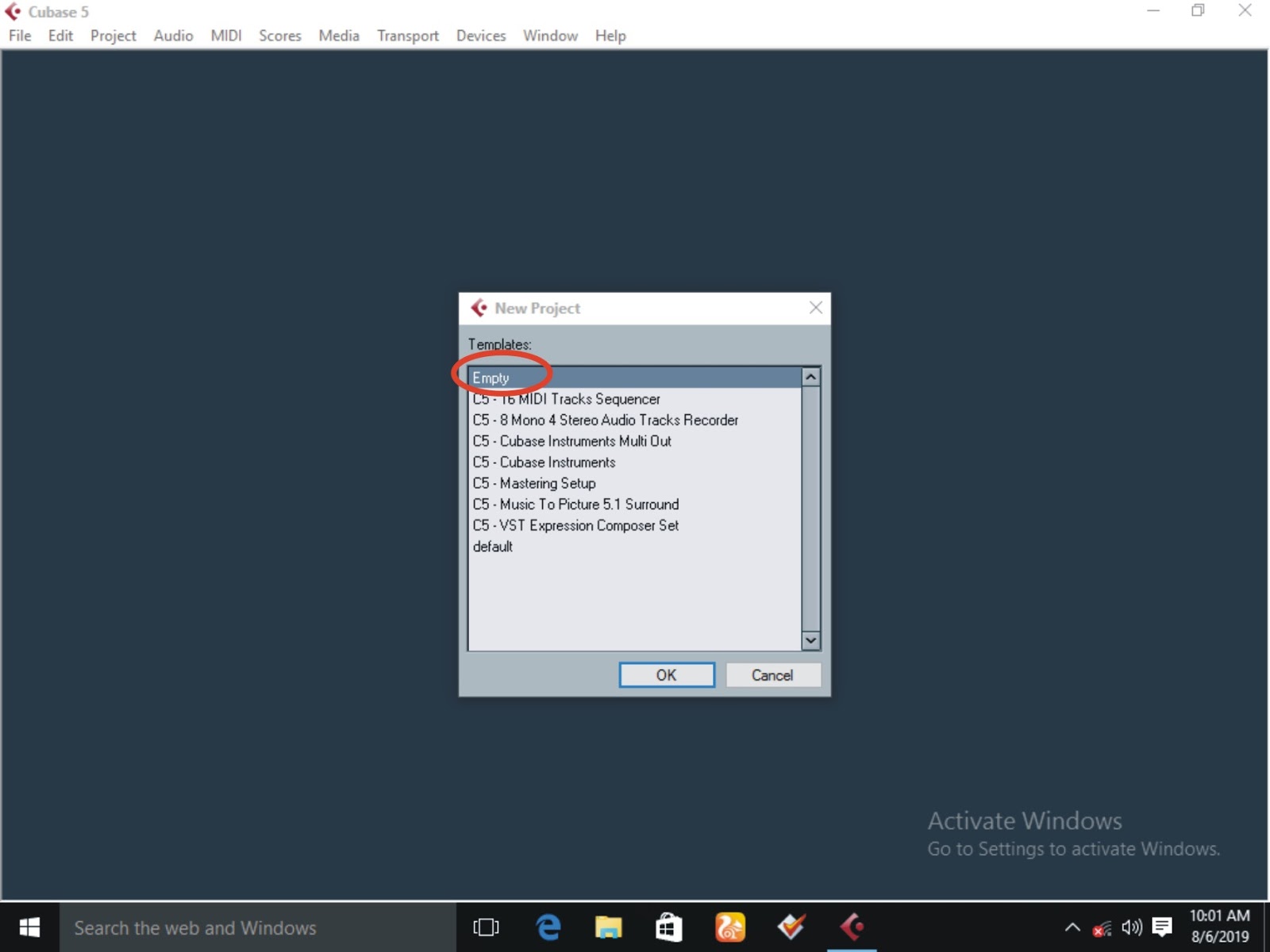Viewport: 1270px width, 952px height.
Task: Select the Empty template
Action: pyautogui.click(x=635, y=378)
